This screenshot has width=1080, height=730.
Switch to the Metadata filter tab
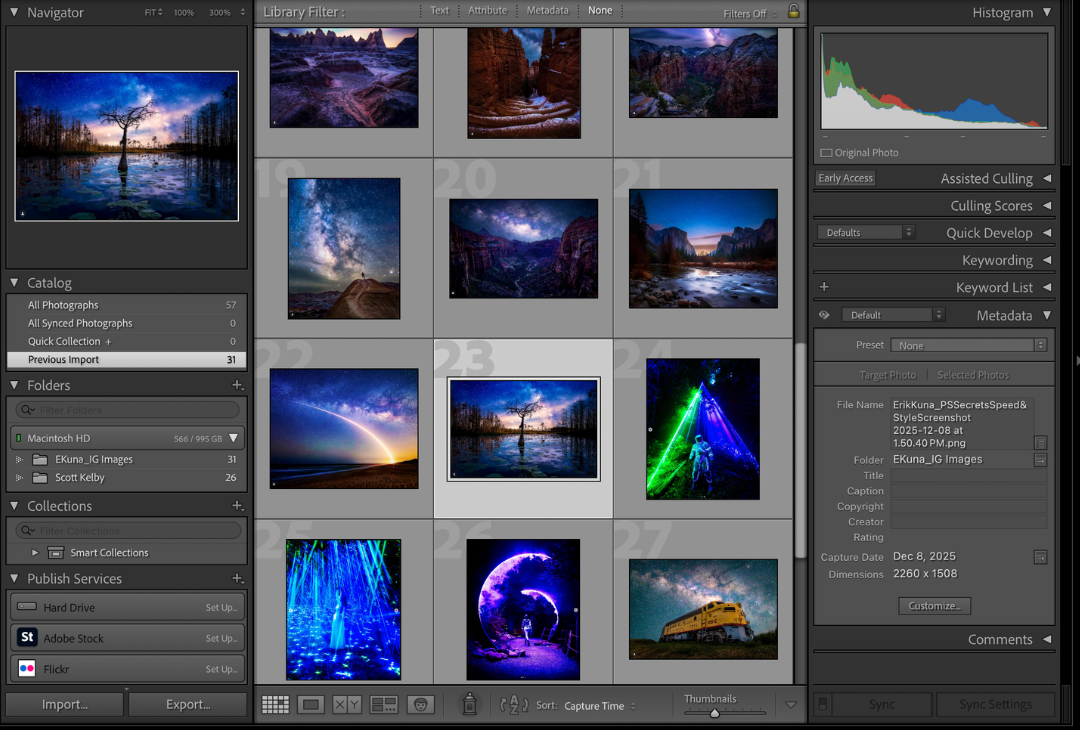[x=547, y=10]
